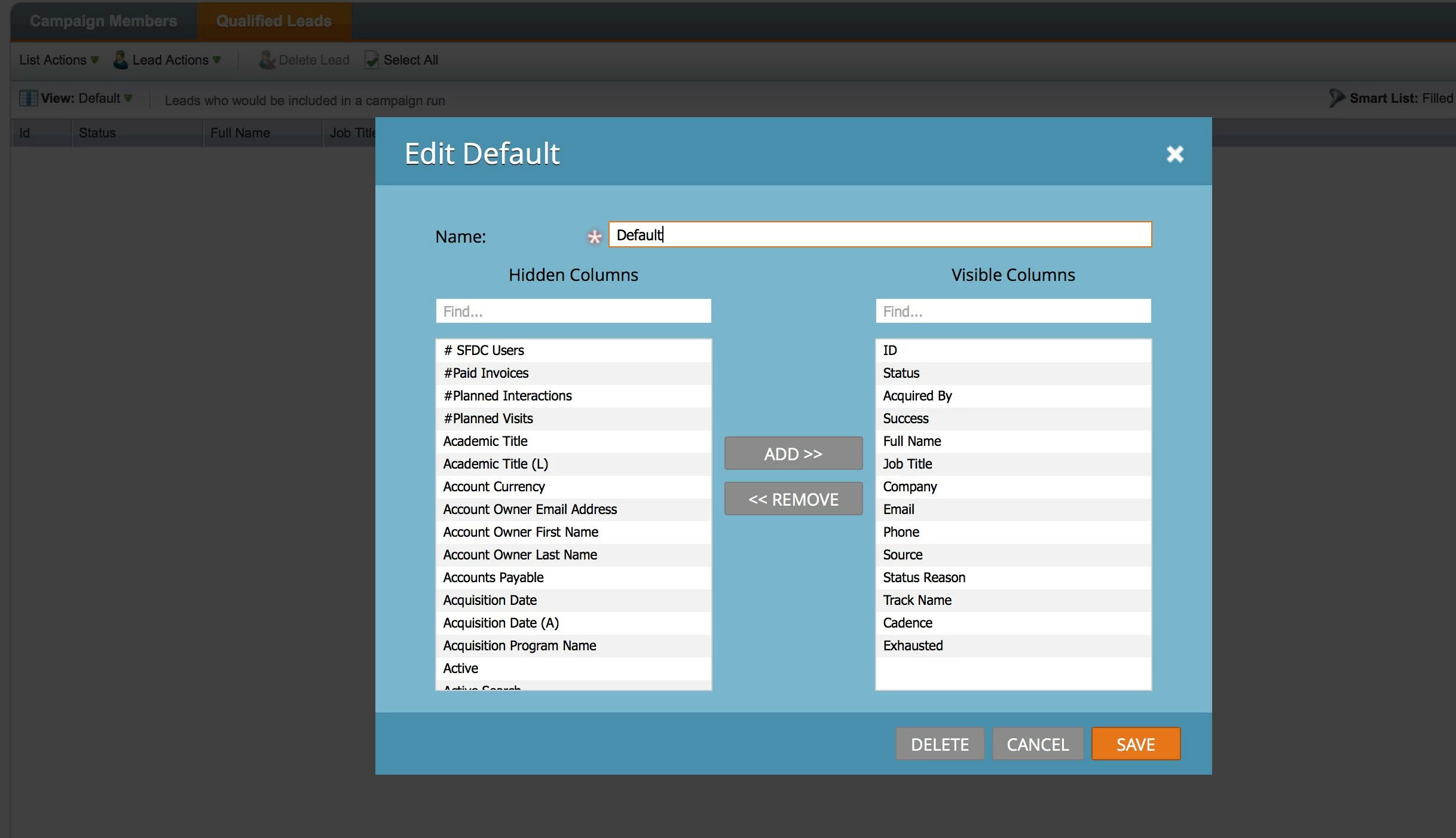This screenshot has height=838, width=1456.
Task: Click the CANCEL button
Action: (1038, 744)
